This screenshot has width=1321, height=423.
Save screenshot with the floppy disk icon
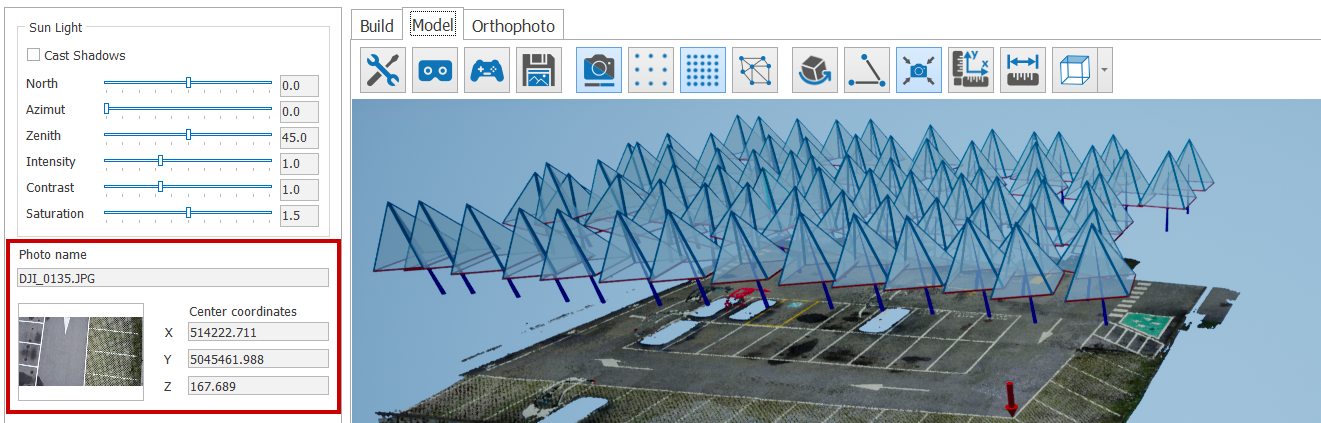click(x=539, y=70)
